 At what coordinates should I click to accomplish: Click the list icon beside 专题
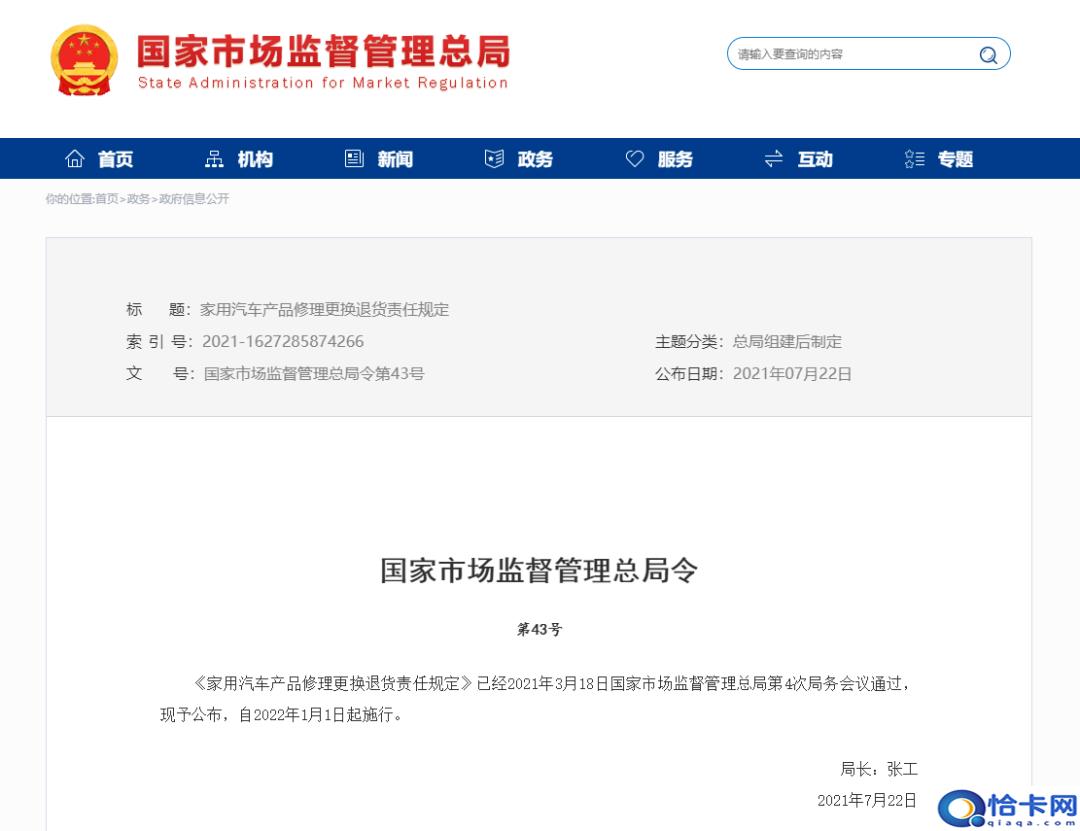click(x=914, y=159)
